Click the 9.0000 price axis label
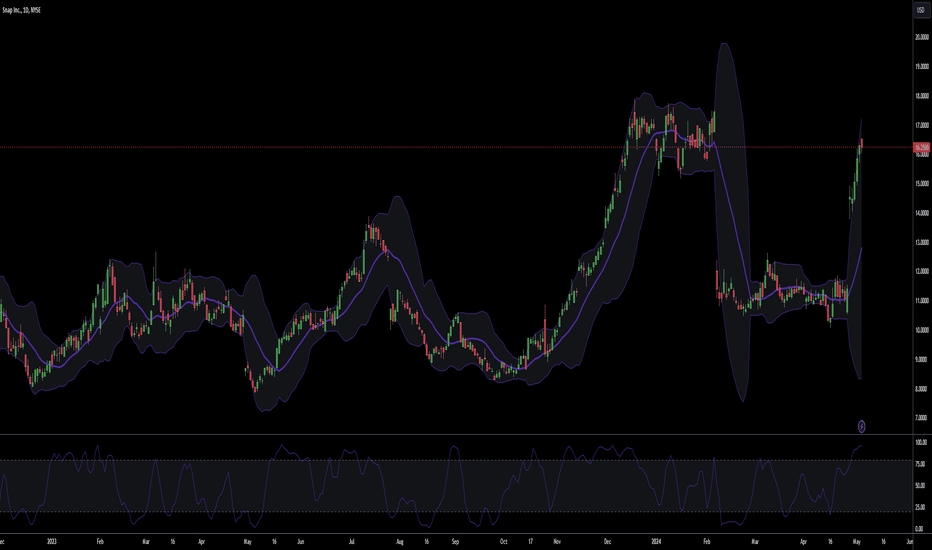This screenshot has height=550, width=932. (922, 360)
